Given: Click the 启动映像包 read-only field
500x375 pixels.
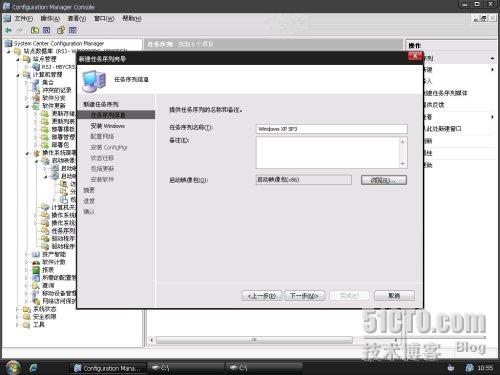Looking at the screenshot, I should pyautogui.click(x=304, y=180).
